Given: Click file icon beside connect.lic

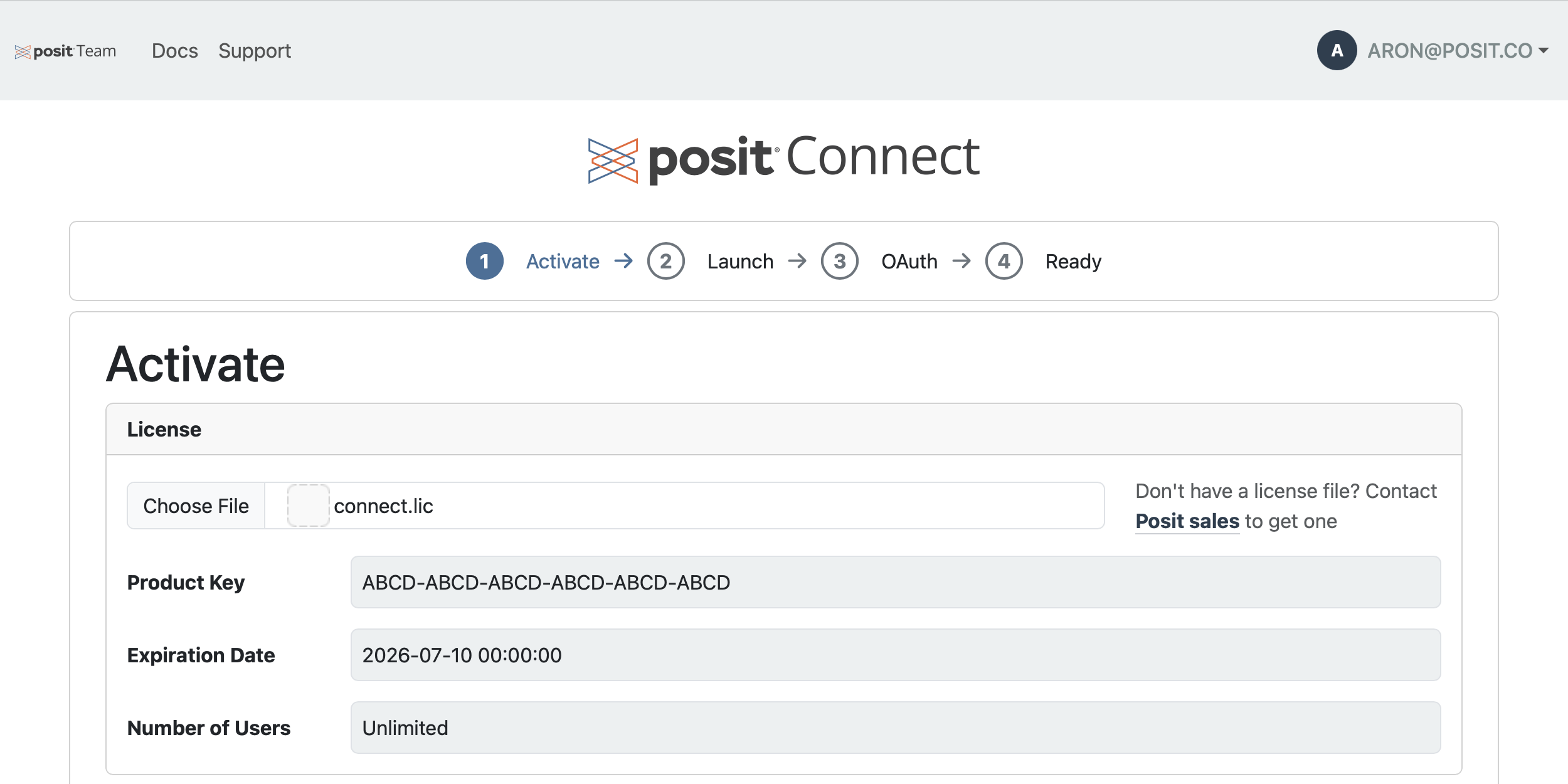Looking at the screenshot, I should [x=308, y=506].
